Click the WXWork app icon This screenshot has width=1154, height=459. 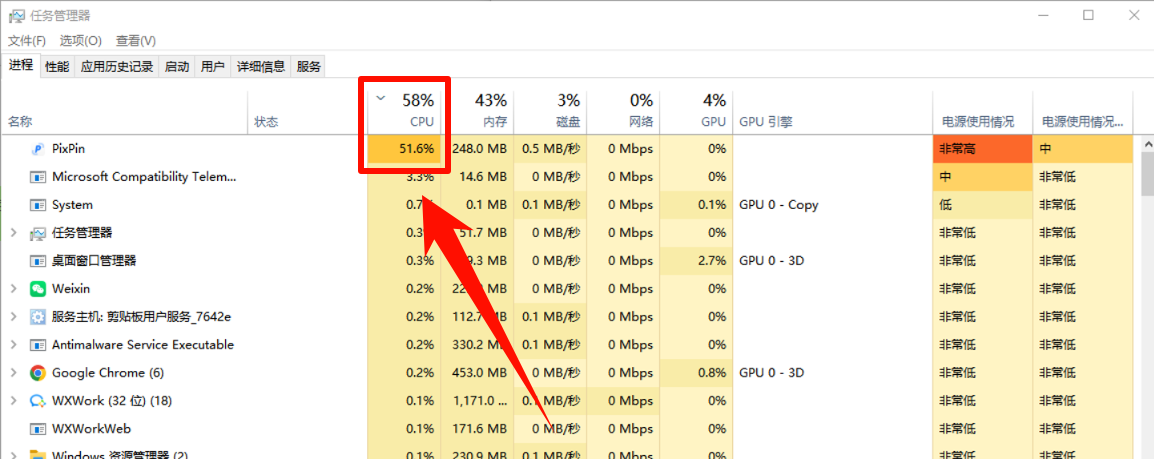(37, 401)
